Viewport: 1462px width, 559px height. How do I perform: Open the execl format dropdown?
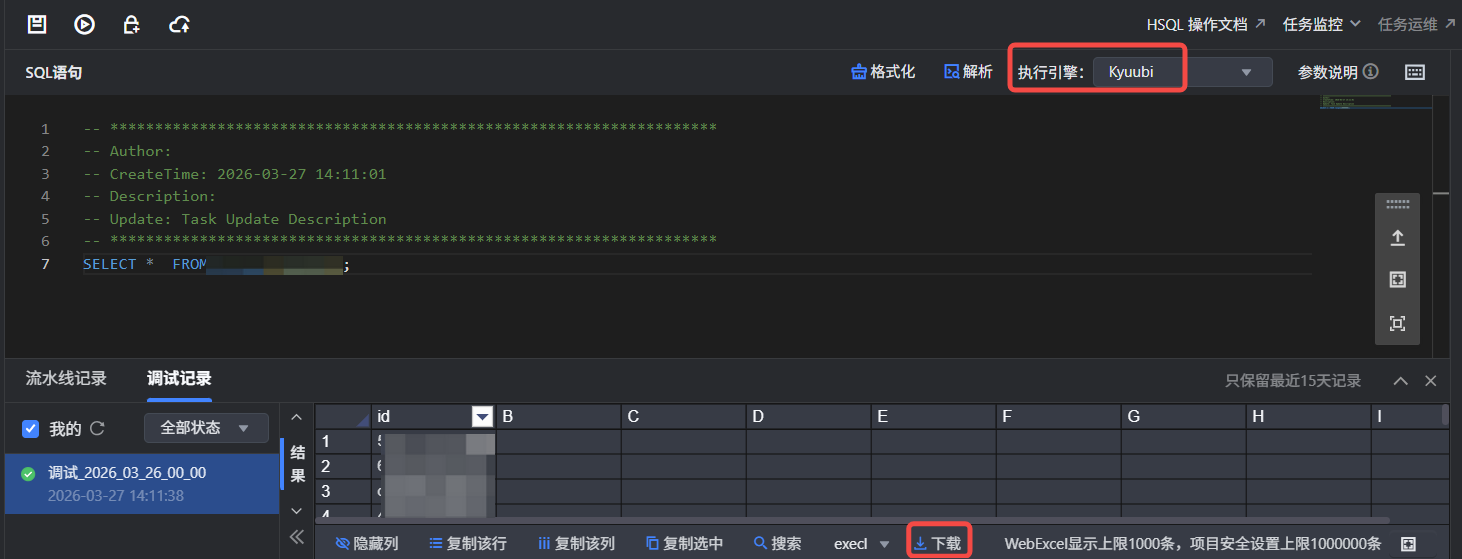(x=862, y=544)
